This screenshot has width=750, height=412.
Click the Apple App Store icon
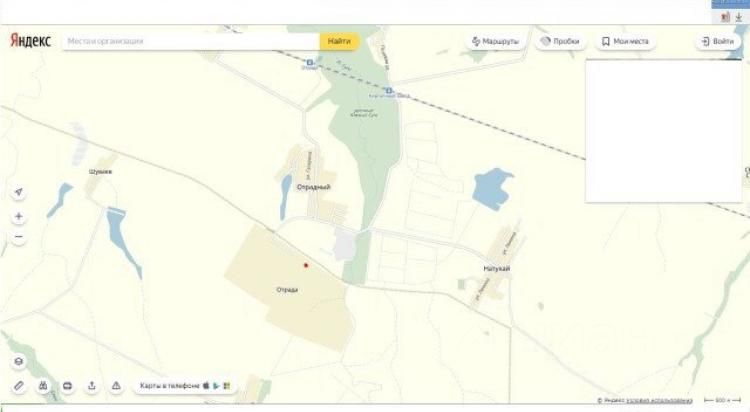206,386
